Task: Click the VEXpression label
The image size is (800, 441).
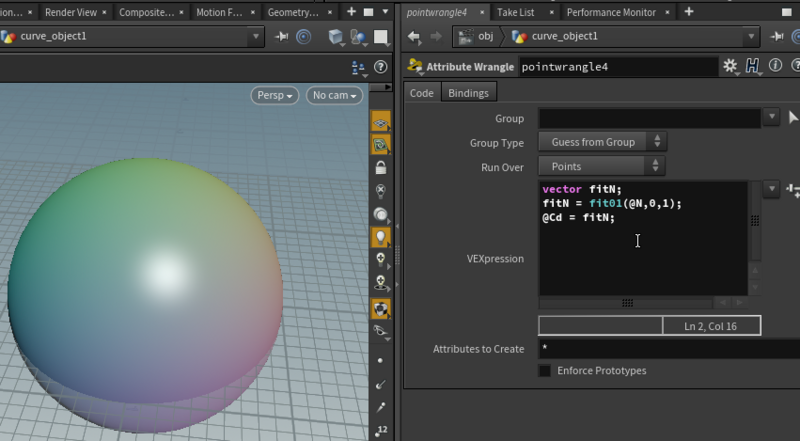Action: pyautogui.click(x=495, y=259)
